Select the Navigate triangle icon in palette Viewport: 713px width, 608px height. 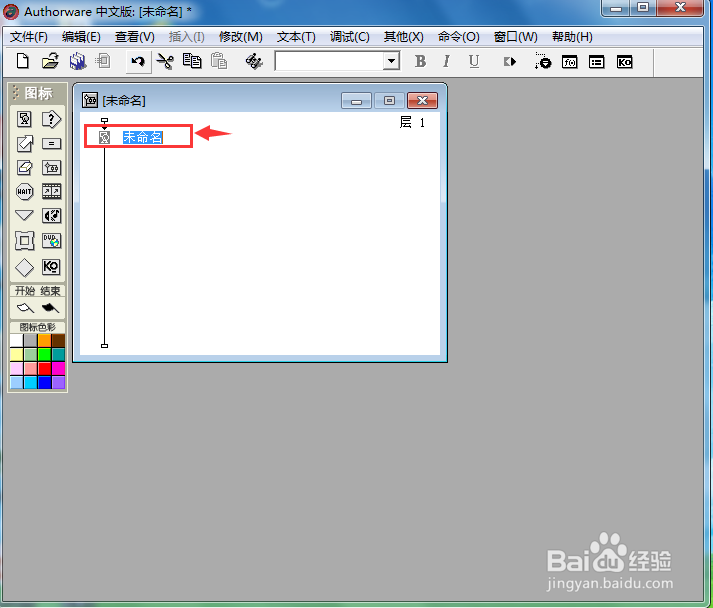pyautogui.click(x=24, y=215)
